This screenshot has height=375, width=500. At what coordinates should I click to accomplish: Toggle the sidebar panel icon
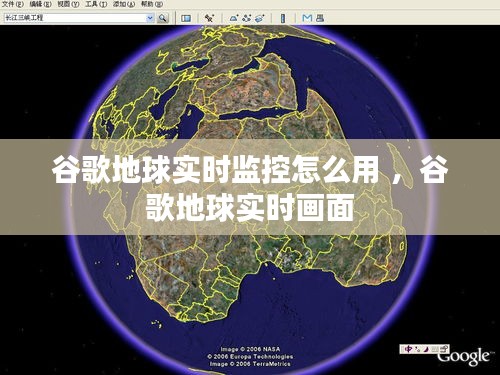point(186,18)
